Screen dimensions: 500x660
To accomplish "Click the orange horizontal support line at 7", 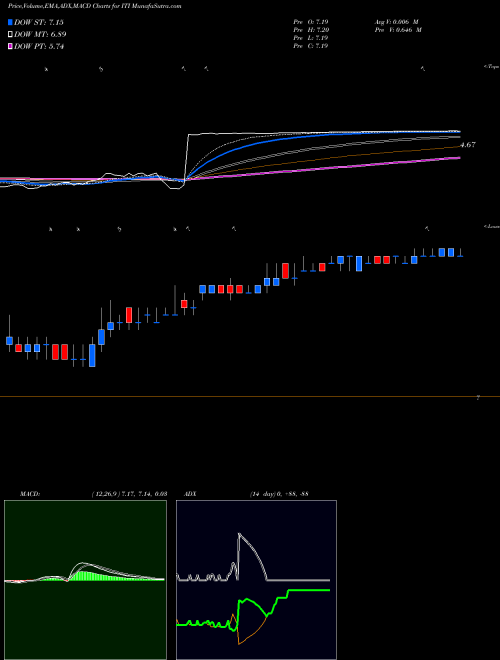I will pyautogui.click(x=250, y=397).
